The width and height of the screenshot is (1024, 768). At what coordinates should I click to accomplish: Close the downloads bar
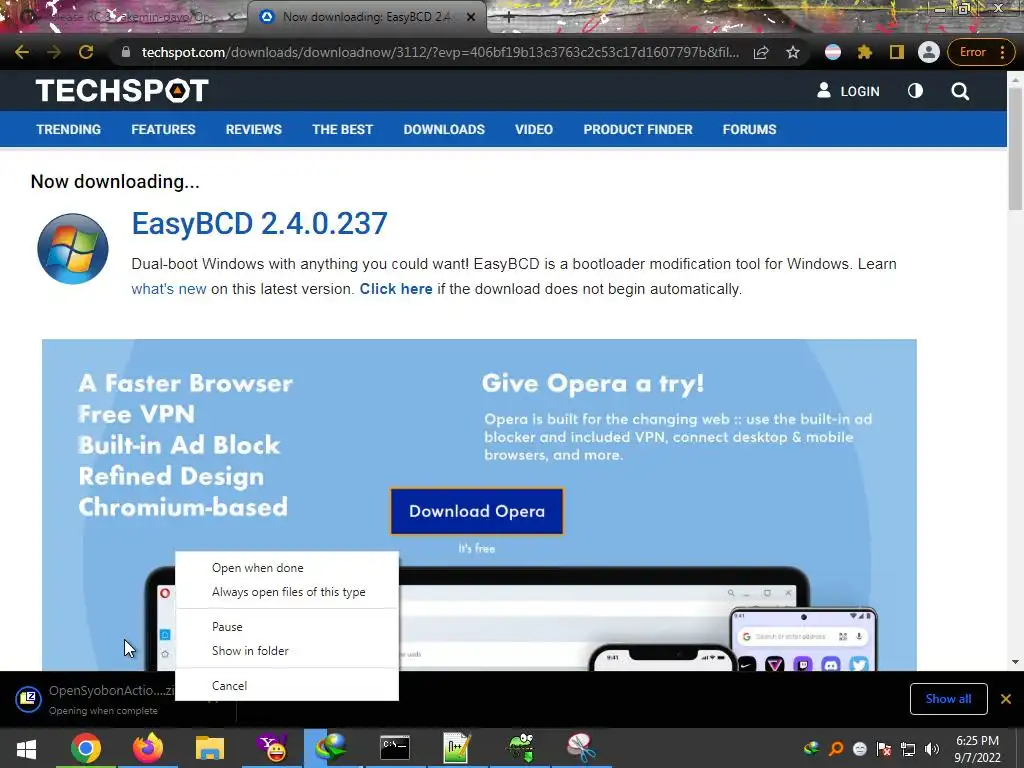coord(1006,699)
